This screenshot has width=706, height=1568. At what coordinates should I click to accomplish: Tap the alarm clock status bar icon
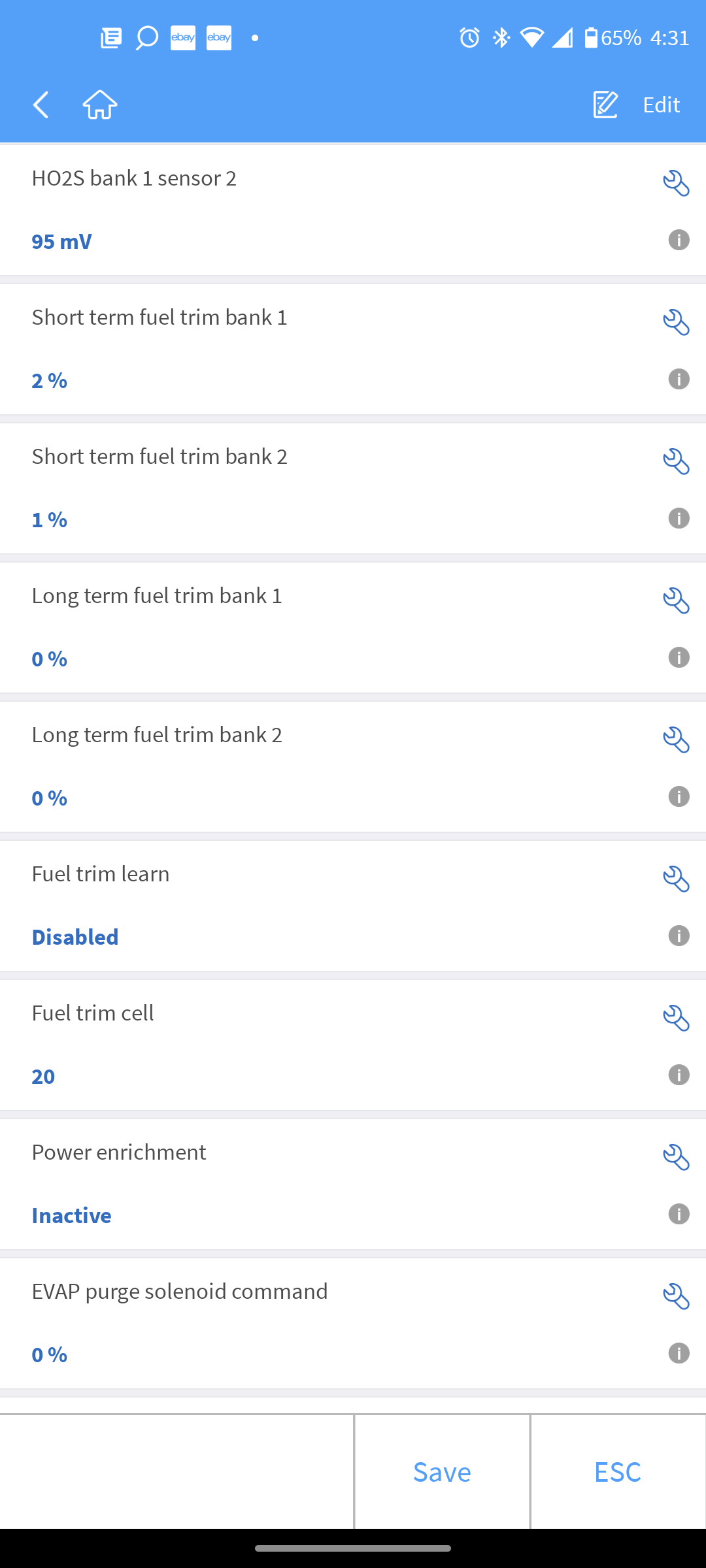pyautogui.click(x=469, y=38)
